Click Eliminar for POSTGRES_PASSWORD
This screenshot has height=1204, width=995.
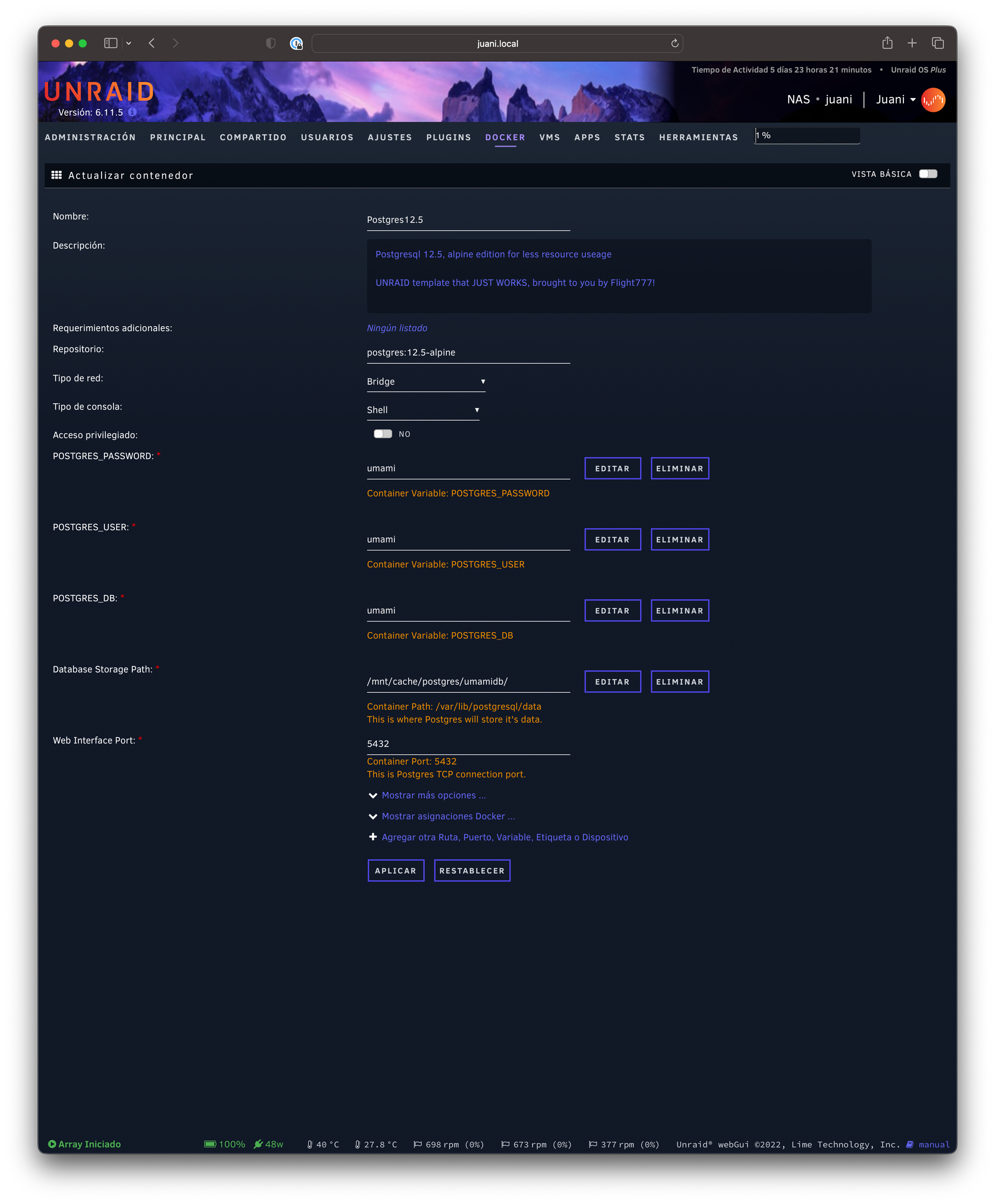[x=680, y=468]
